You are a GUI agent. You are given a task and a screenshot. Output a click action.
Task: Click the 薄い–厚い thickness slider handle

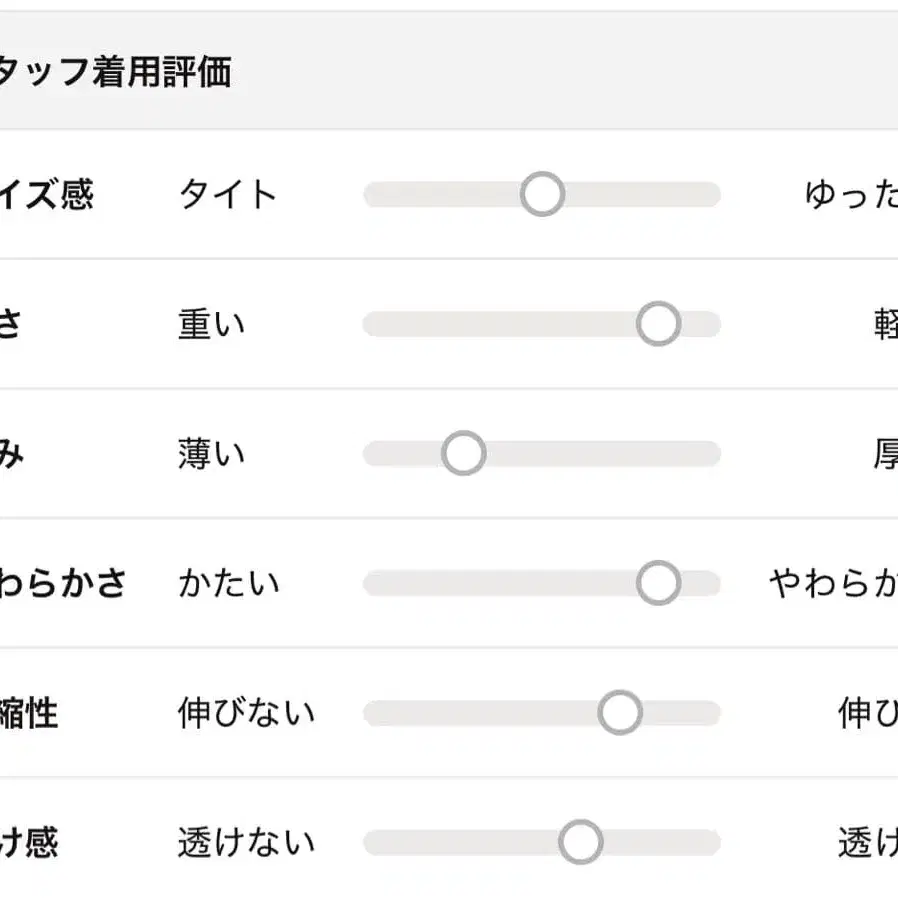[x=463, y=454]
